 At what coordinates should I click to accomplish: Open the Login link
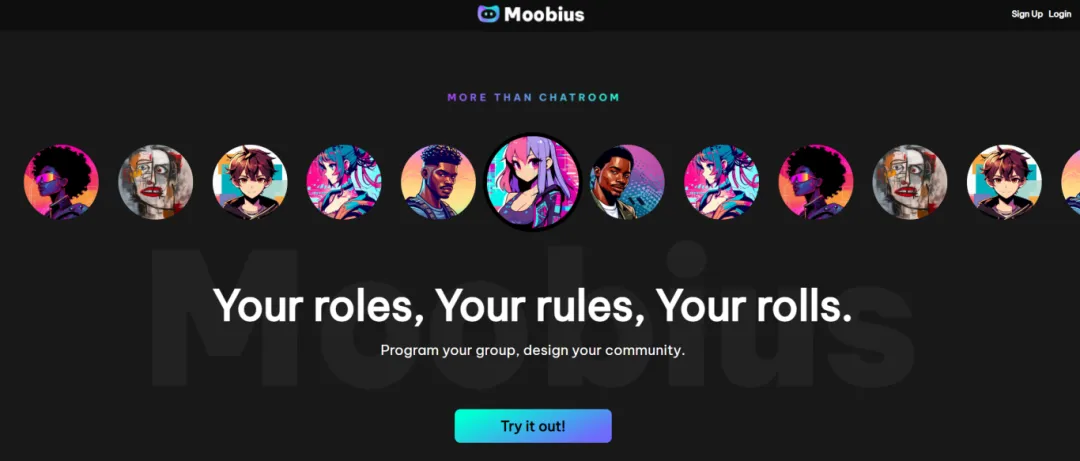[x=1060, y=14]
